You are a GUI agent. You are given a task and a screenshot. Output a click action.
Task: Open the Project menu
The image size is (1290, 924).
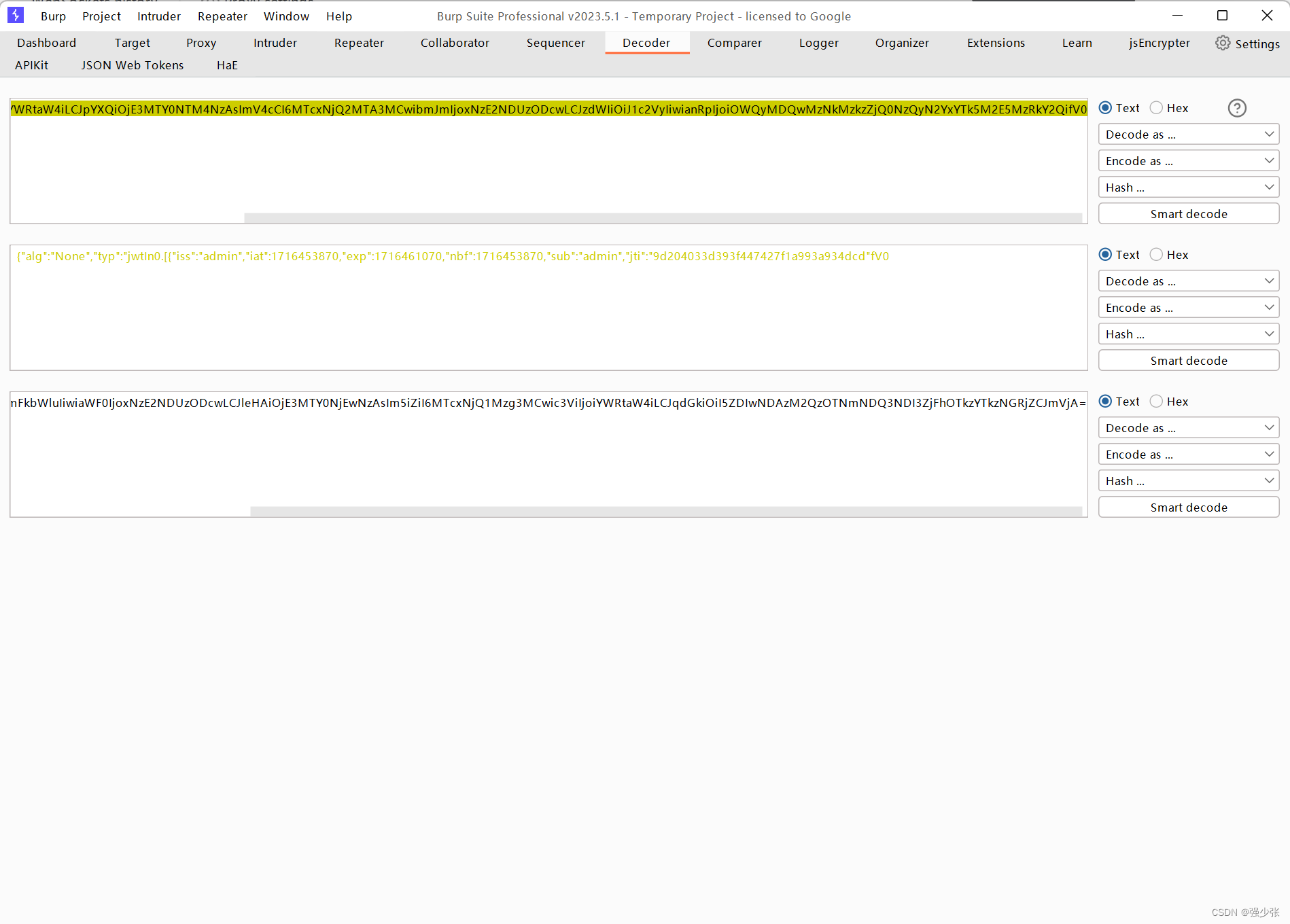[x=101, y=16]
